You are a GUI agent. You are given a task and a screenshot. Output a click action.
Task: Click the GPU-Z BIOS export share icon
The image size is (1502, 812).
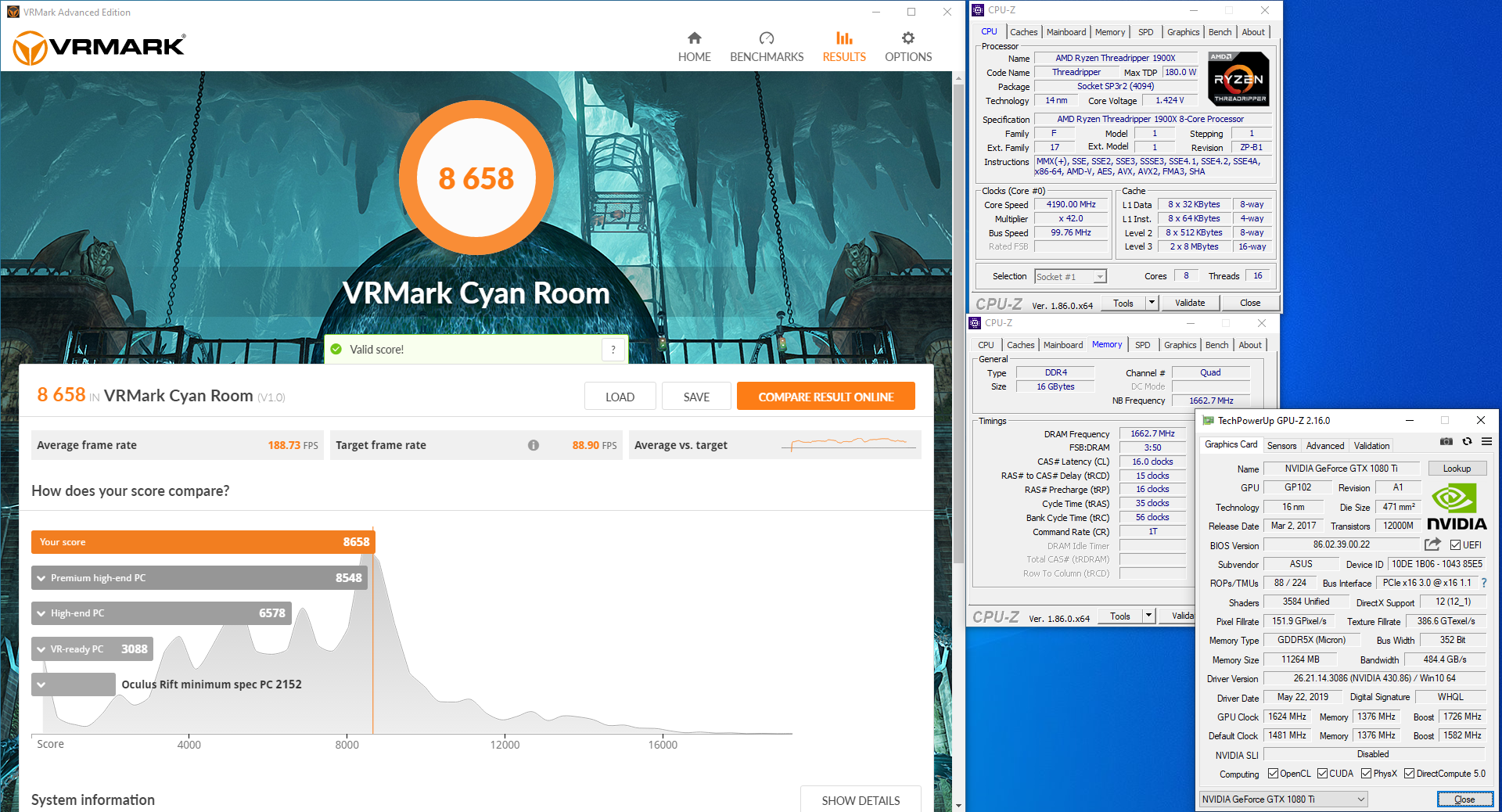tap(1432, 544)
